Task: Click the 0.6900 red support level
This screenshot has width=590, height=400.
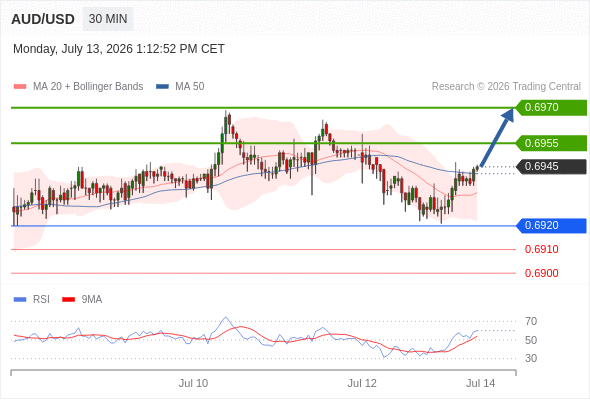Action: [541, 273]
